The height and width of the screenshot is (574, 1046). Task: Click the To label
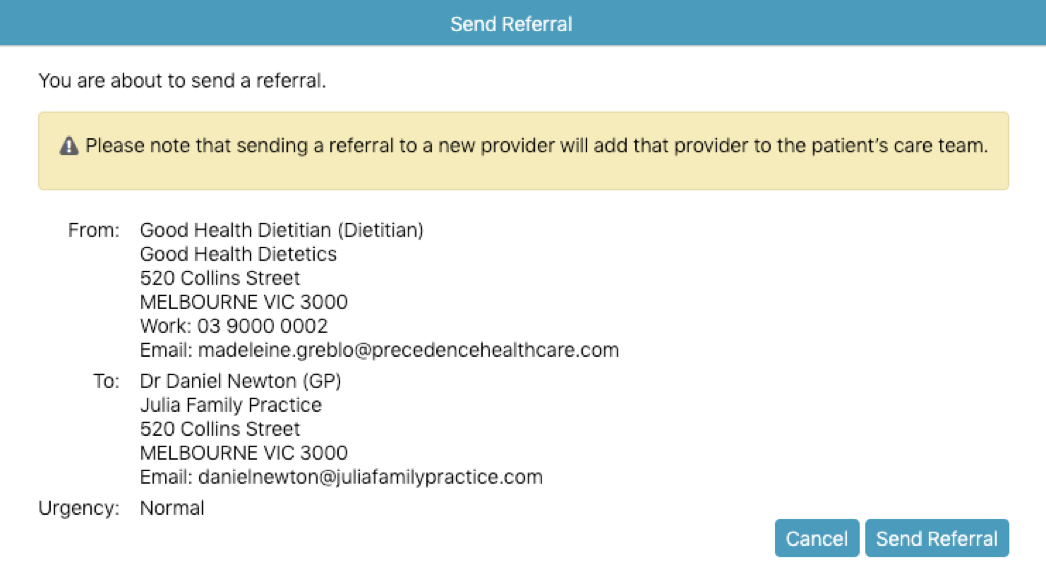106,380
